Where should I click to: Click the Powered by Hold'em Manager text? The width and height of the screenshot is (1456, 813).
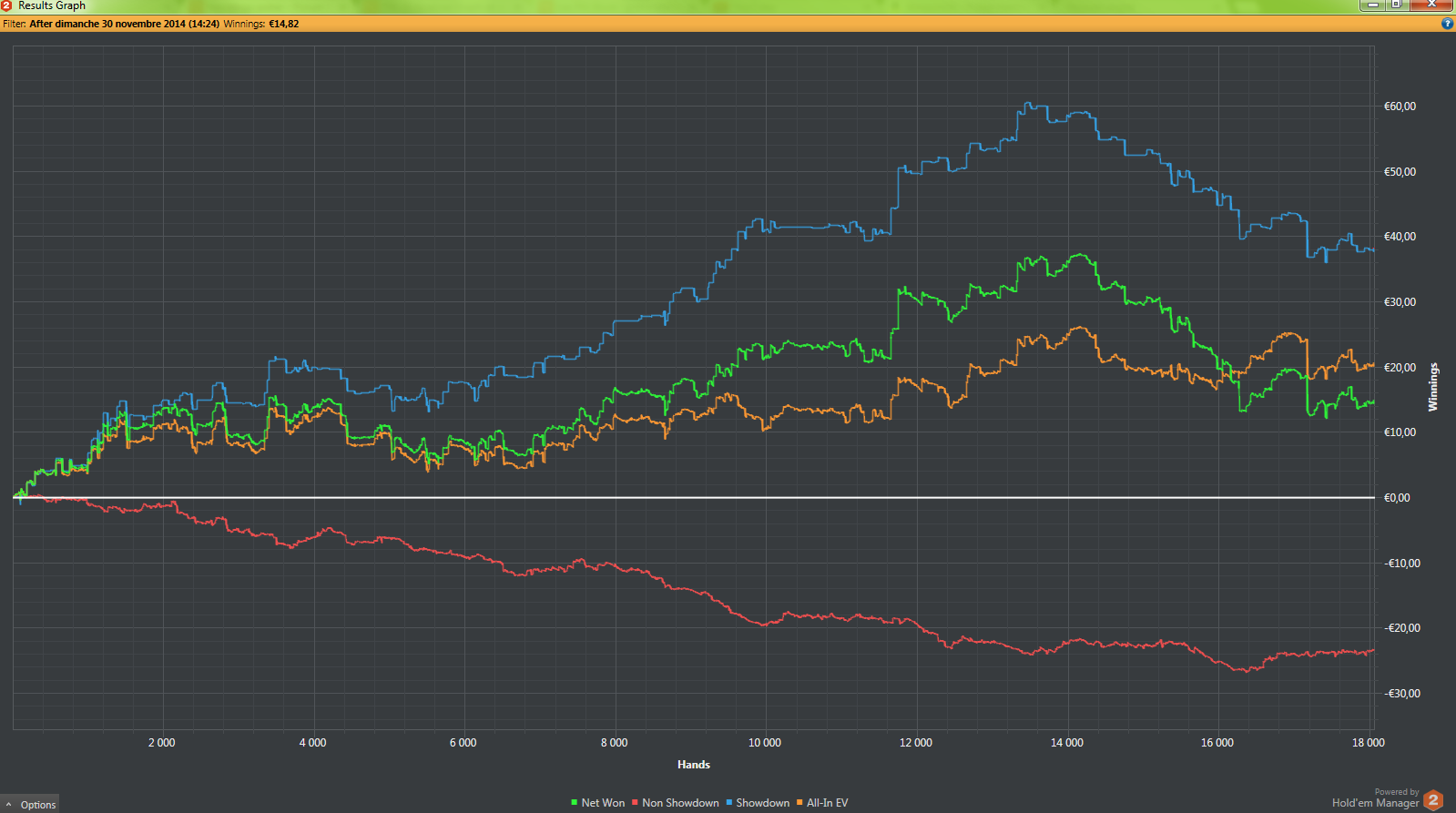[x=1376, y=798]
